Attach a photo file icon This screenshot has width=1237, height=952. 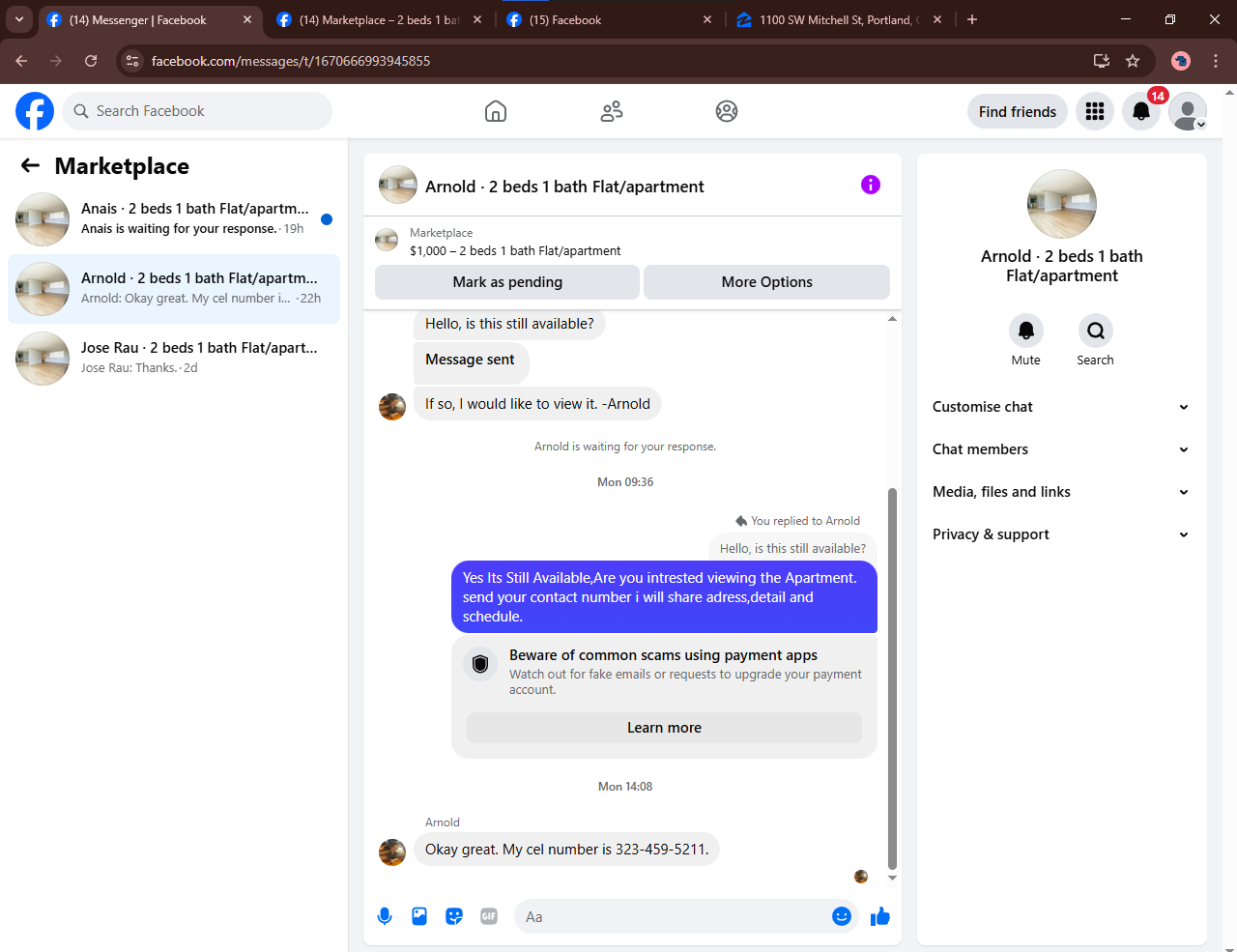(419, 916)
